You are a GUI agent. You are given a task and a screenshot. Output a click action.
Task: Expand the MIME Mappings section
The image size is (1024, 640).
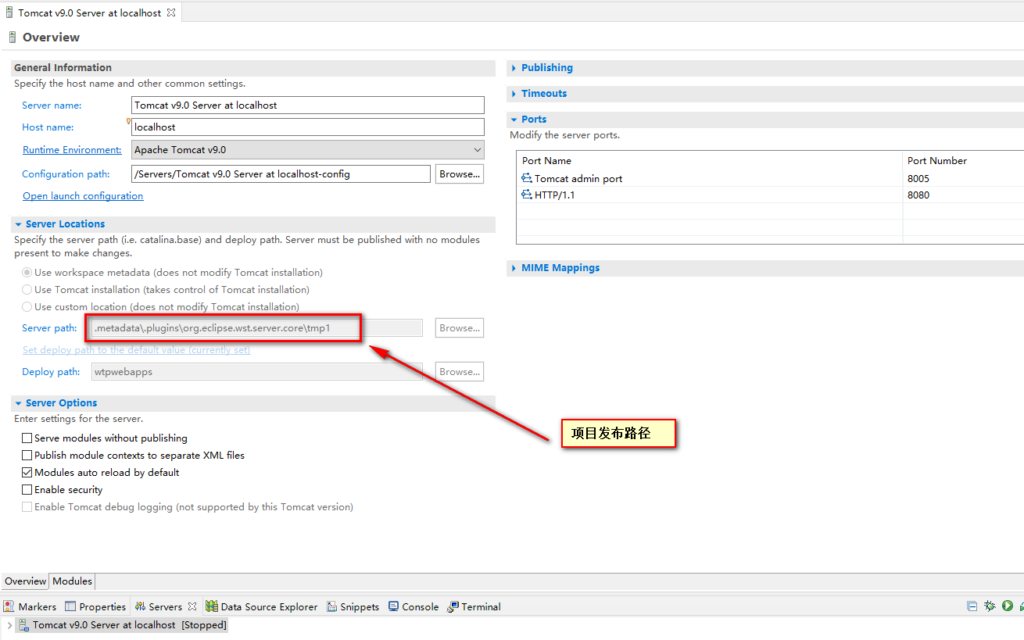tap(559, 268)
